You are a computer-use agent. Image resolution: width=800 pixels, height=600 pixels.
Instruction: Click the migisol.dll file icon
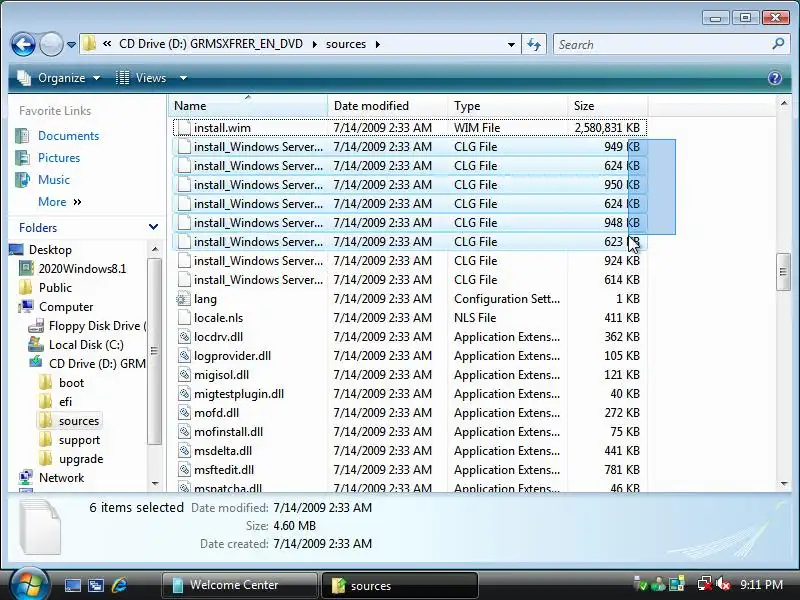click(184, 375)
